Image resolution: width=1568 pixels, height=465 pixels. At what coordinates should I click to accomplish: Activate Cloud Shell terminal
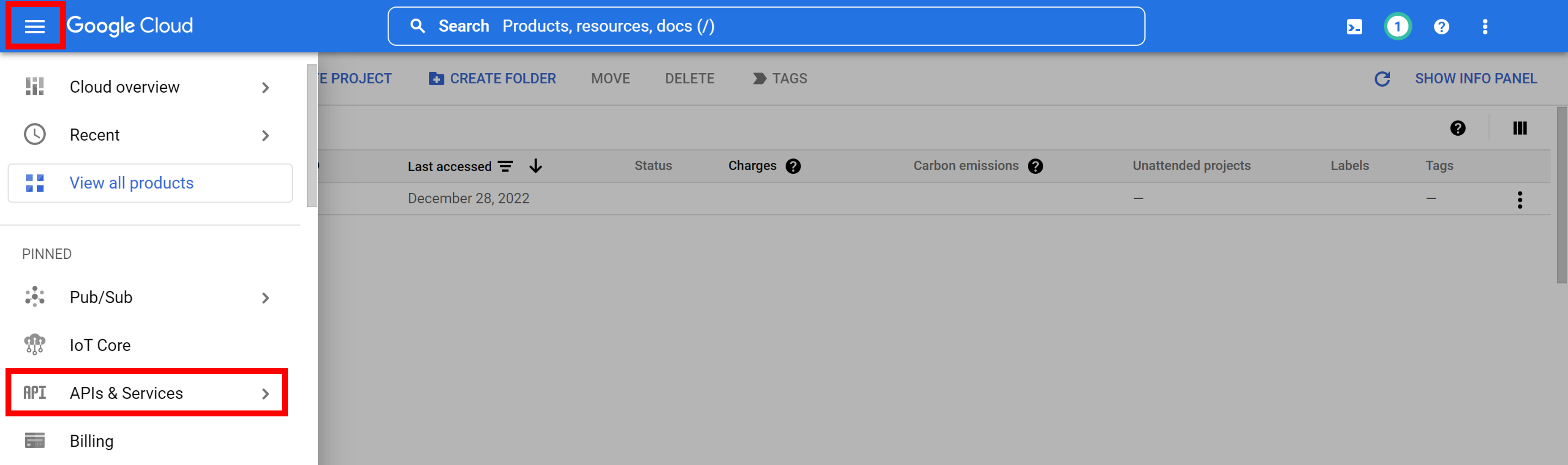tap(1354, 26)
